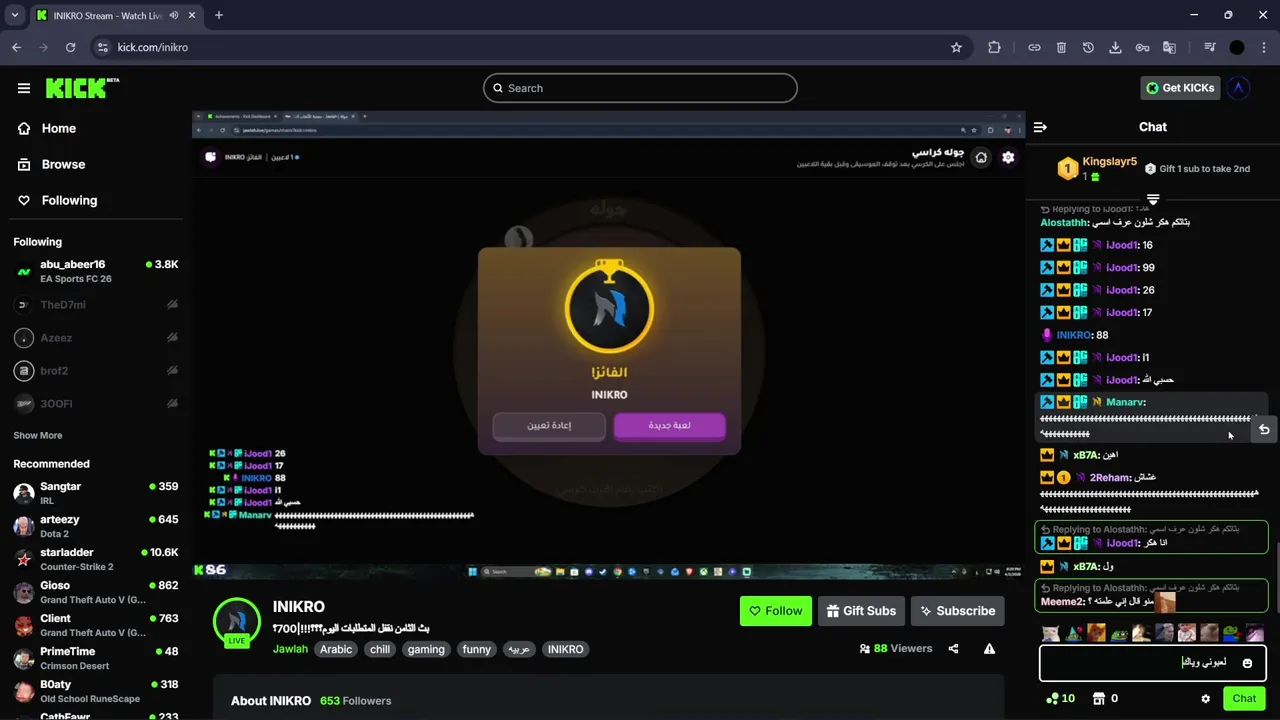
Task: Open arteezy recommended channel
Action: [95, 526]
